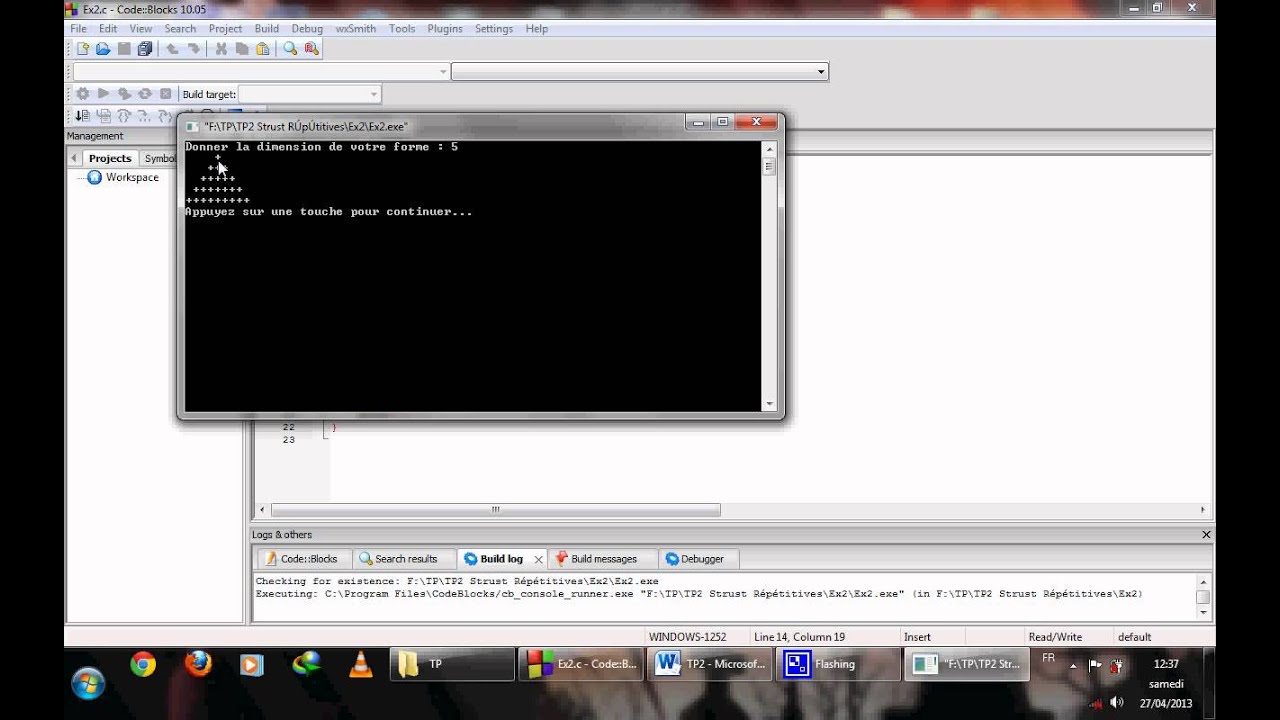Open Find with the magnifier icon
Viewport: 1280px width, 720px height.
tap(290, 49)
